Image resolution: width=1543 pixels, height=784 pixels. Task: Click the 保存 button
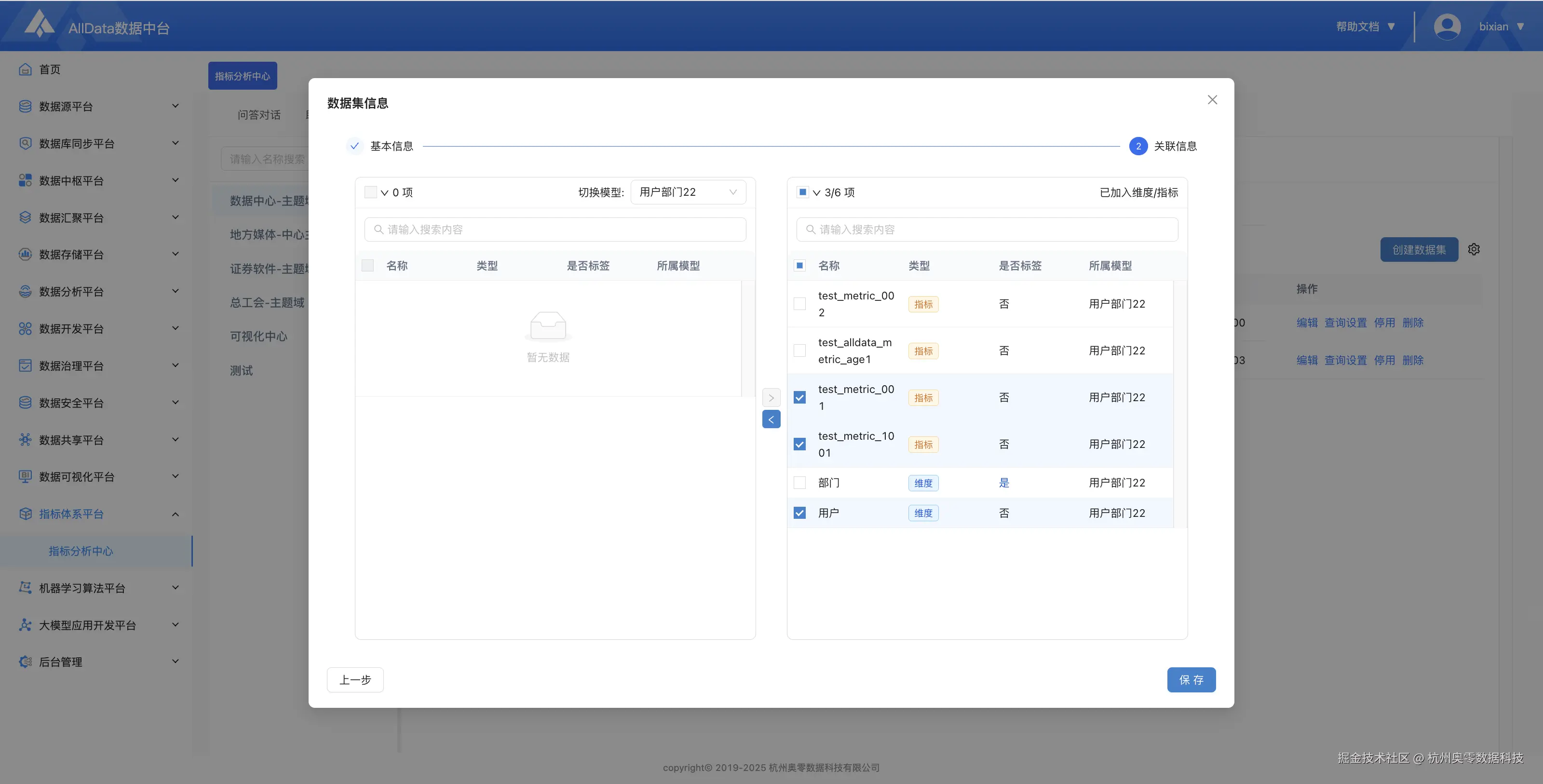1191,680
